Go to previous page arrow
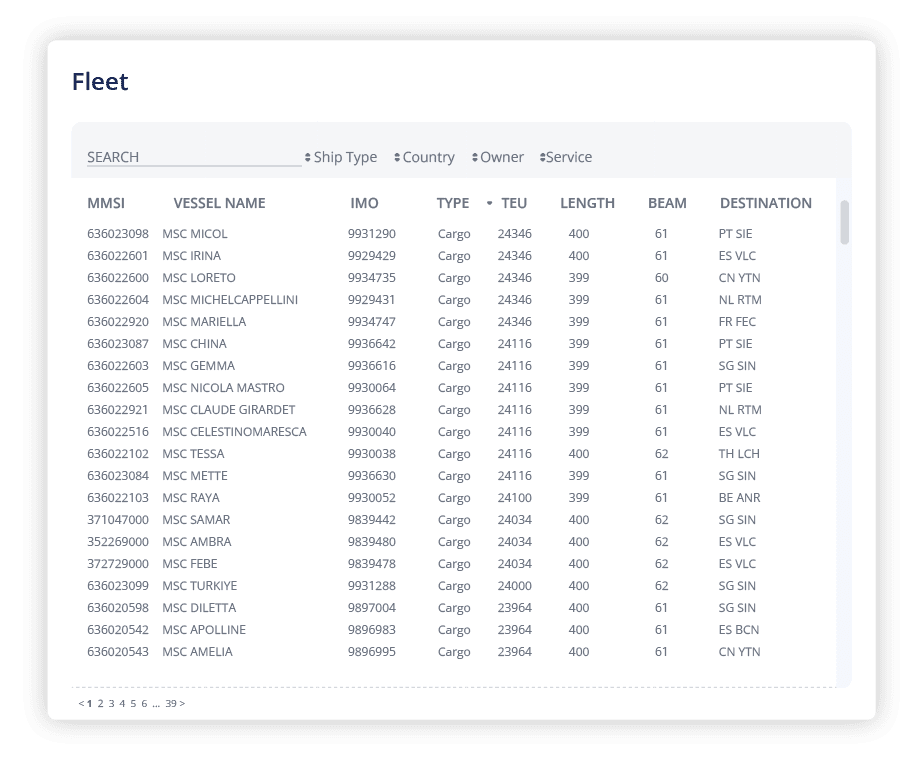 click(81, 703)
